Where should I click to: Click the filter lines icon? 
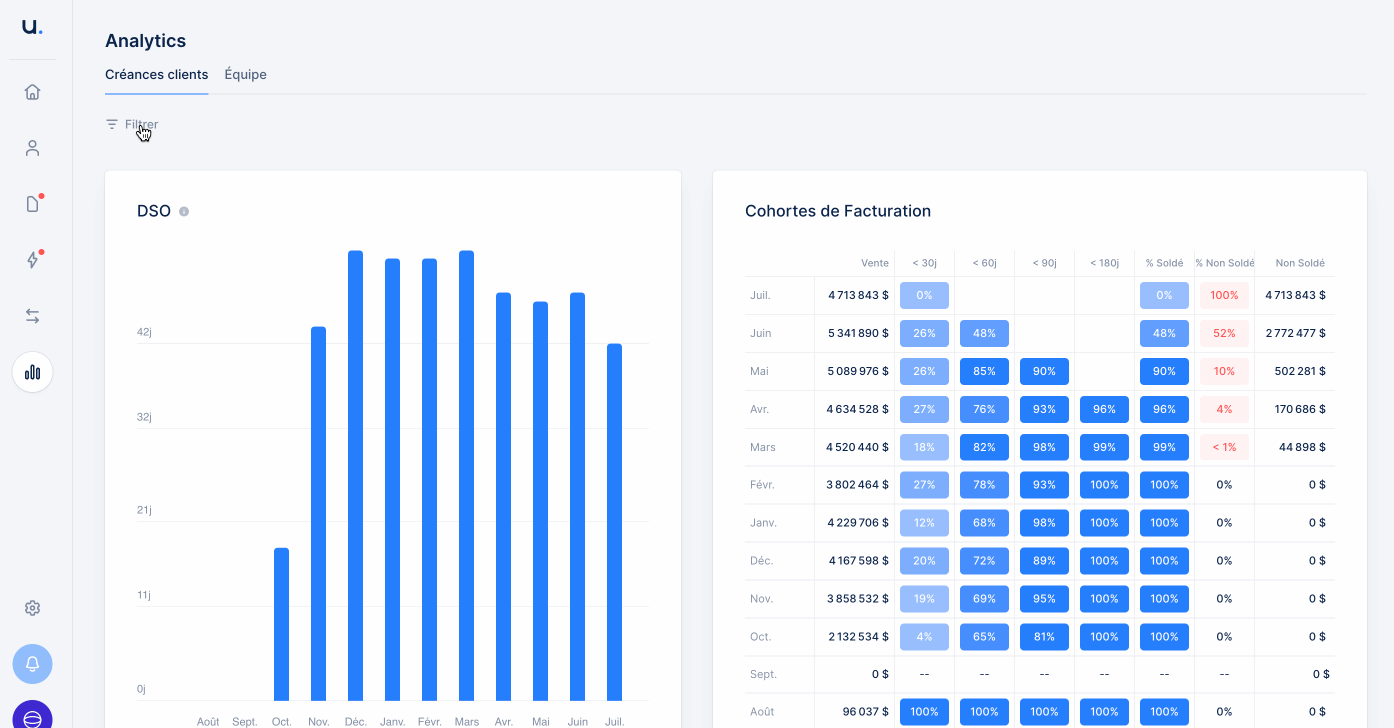click(x=112, y=125)
